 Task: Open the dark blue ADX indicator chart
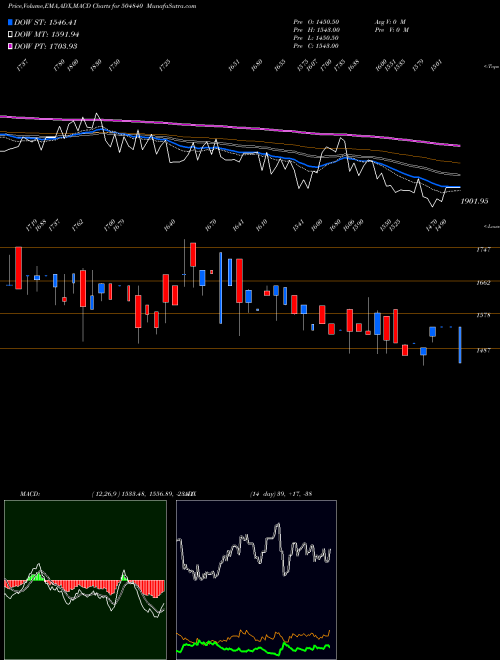pos(256,580)
